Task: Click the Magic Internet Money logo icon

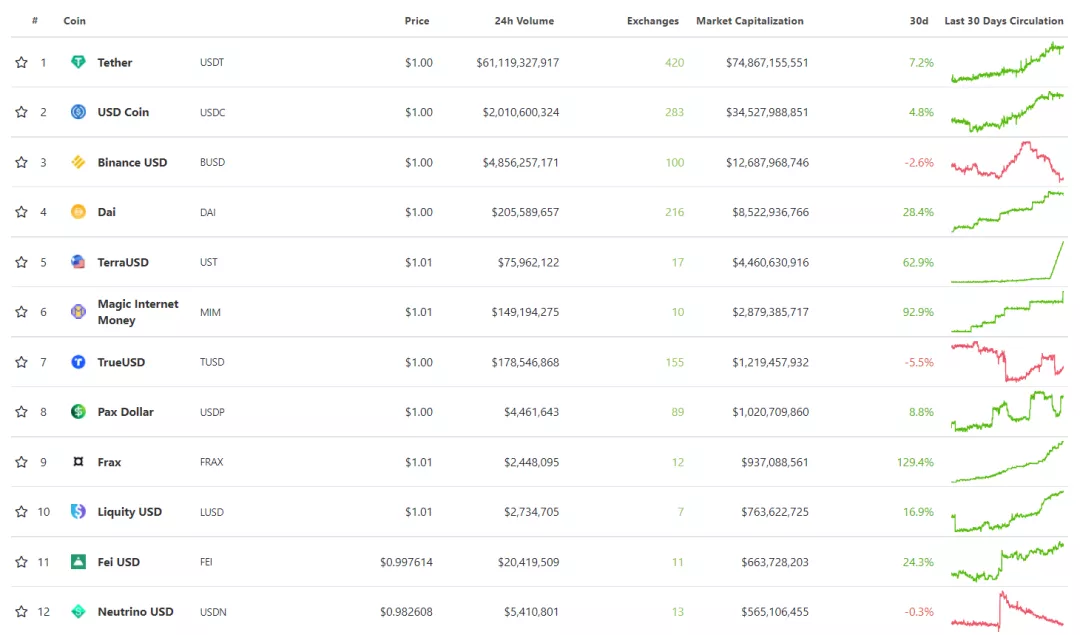Action: (x=79, y=311)
